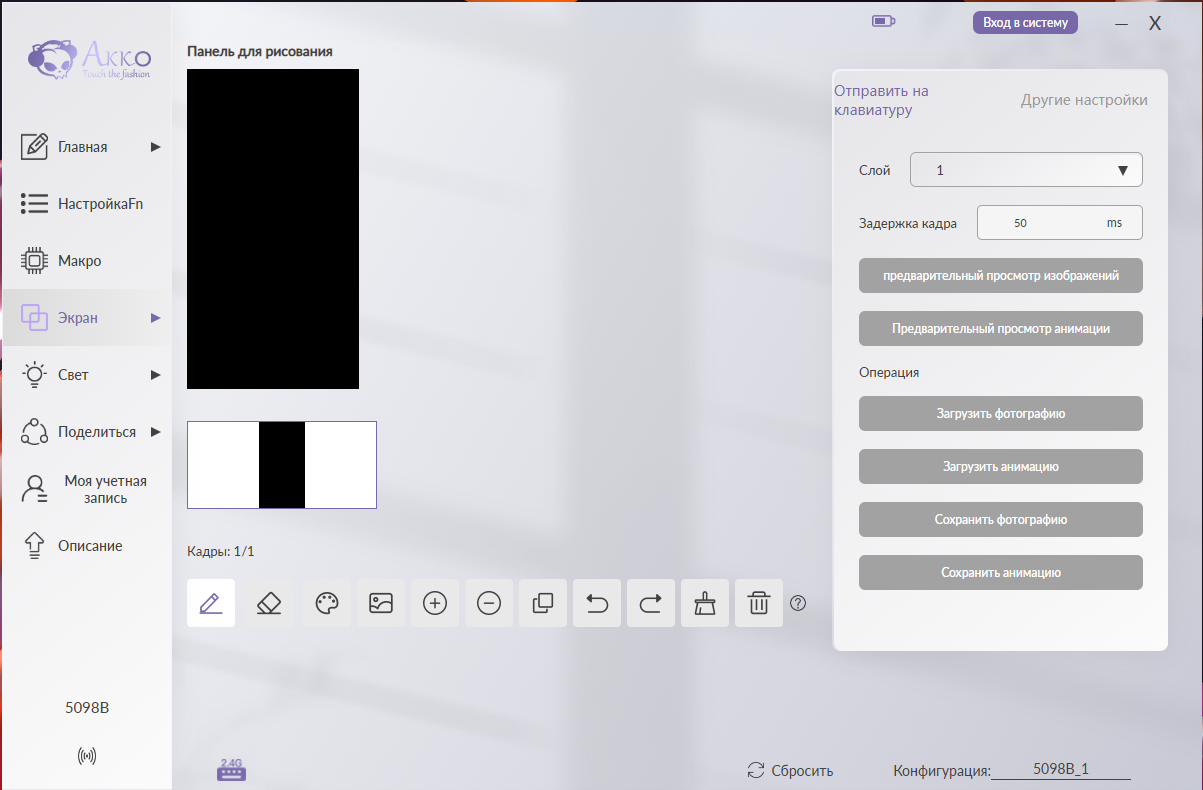Image resolution: width=1203 pixels, height=790 pixels.
Task: Switch to Другие настройки tab
Action: click(x=1084, y=100)
